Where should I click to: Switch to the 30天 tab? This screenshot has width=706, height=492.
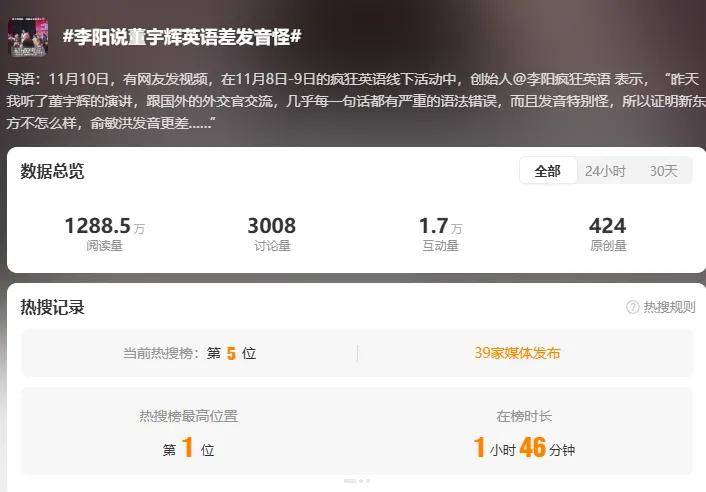pos(663,171)
